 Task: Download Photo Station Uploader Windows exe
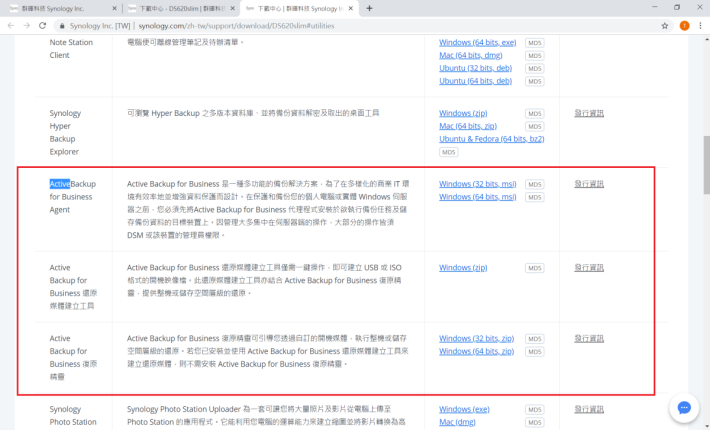(464, 409)
